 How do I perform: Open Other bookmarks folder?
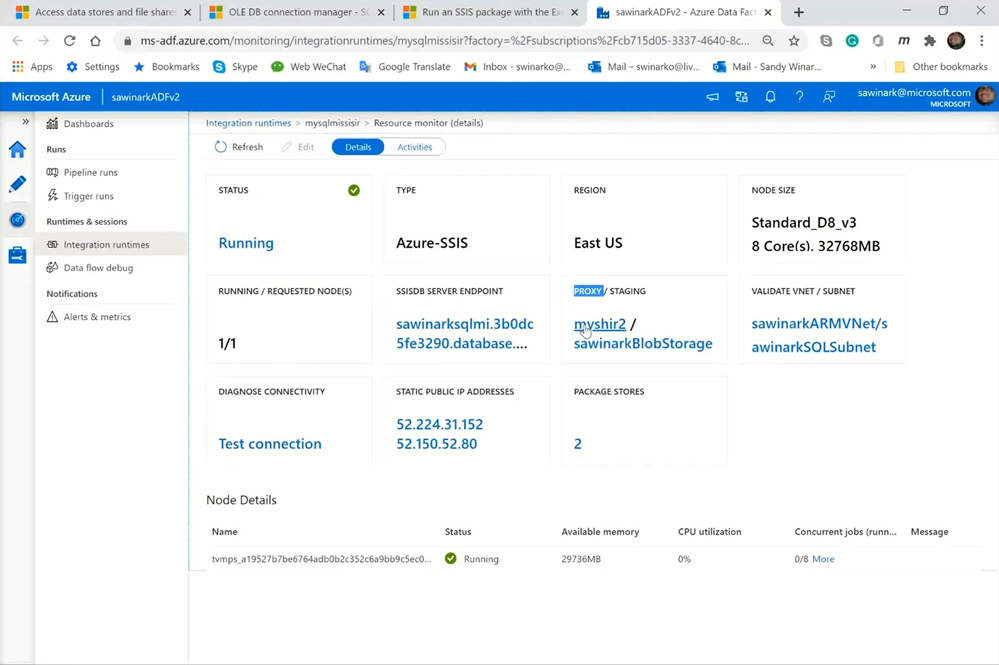940,66
